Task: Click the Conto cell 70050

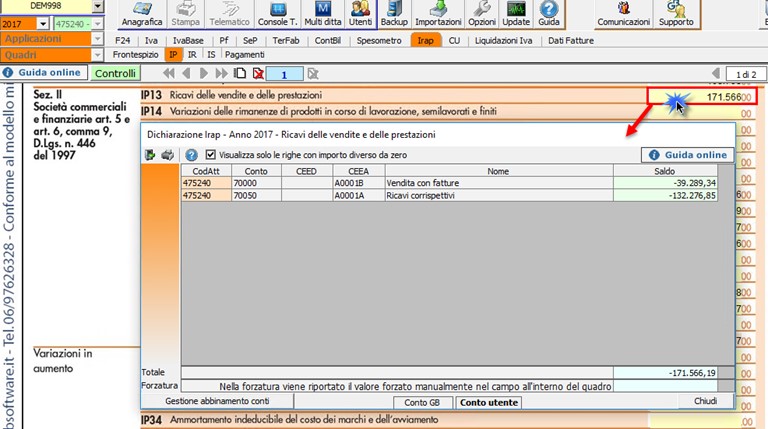Action: (256, 195)
